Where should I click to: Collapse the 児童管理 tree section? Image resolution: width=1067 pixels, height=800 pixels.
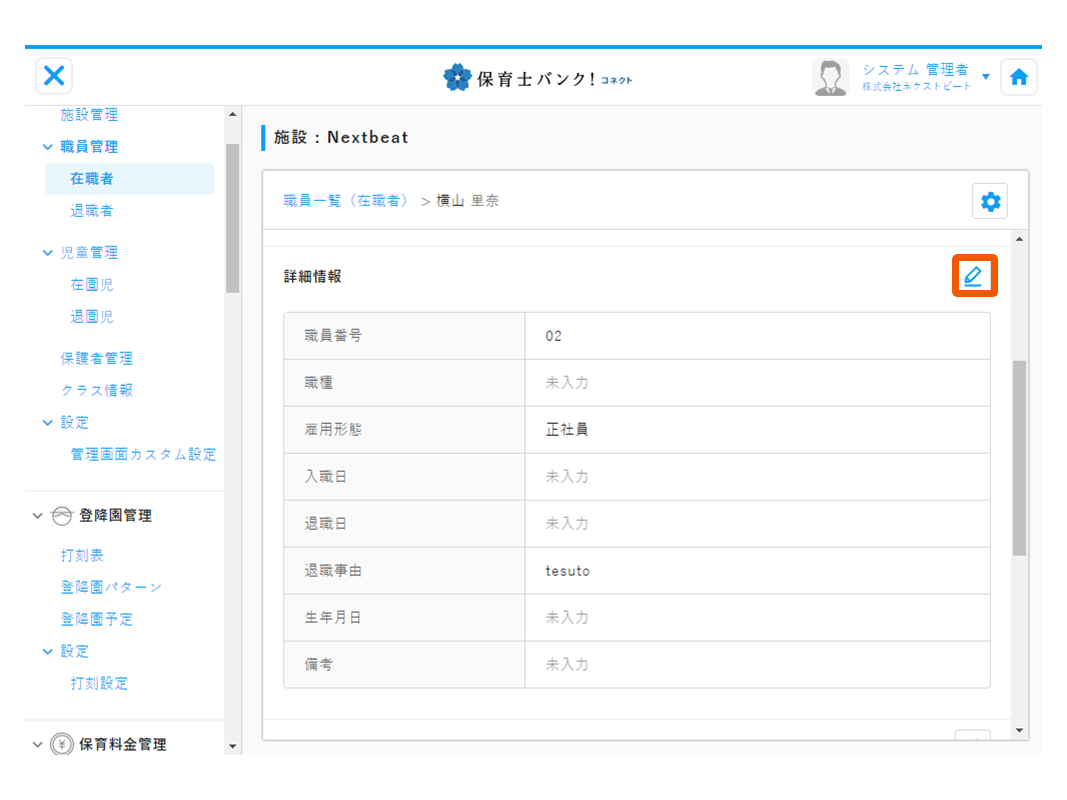click(47, 253)
